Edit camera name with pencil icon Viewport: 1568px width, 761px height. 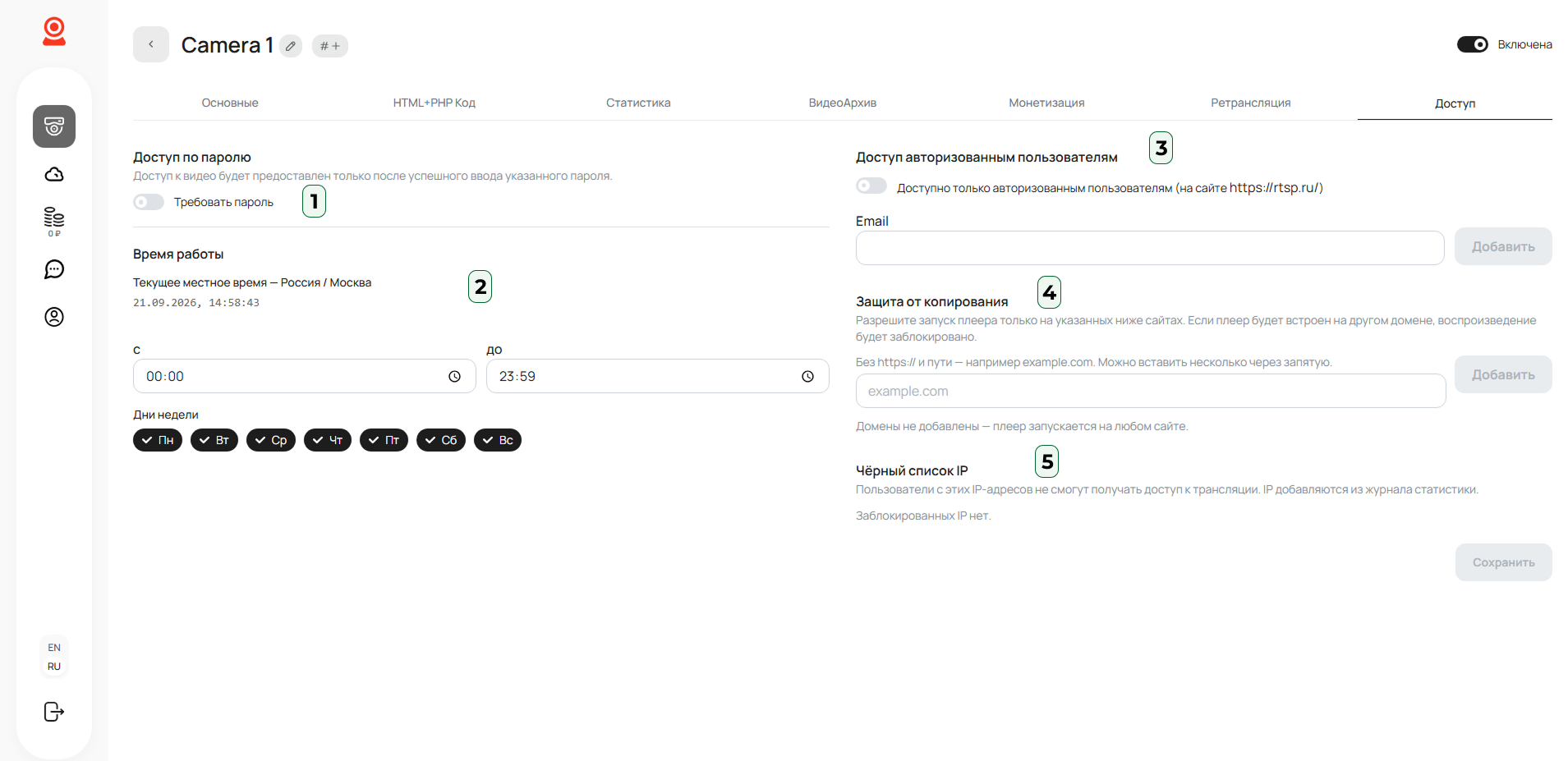(291, 46)
